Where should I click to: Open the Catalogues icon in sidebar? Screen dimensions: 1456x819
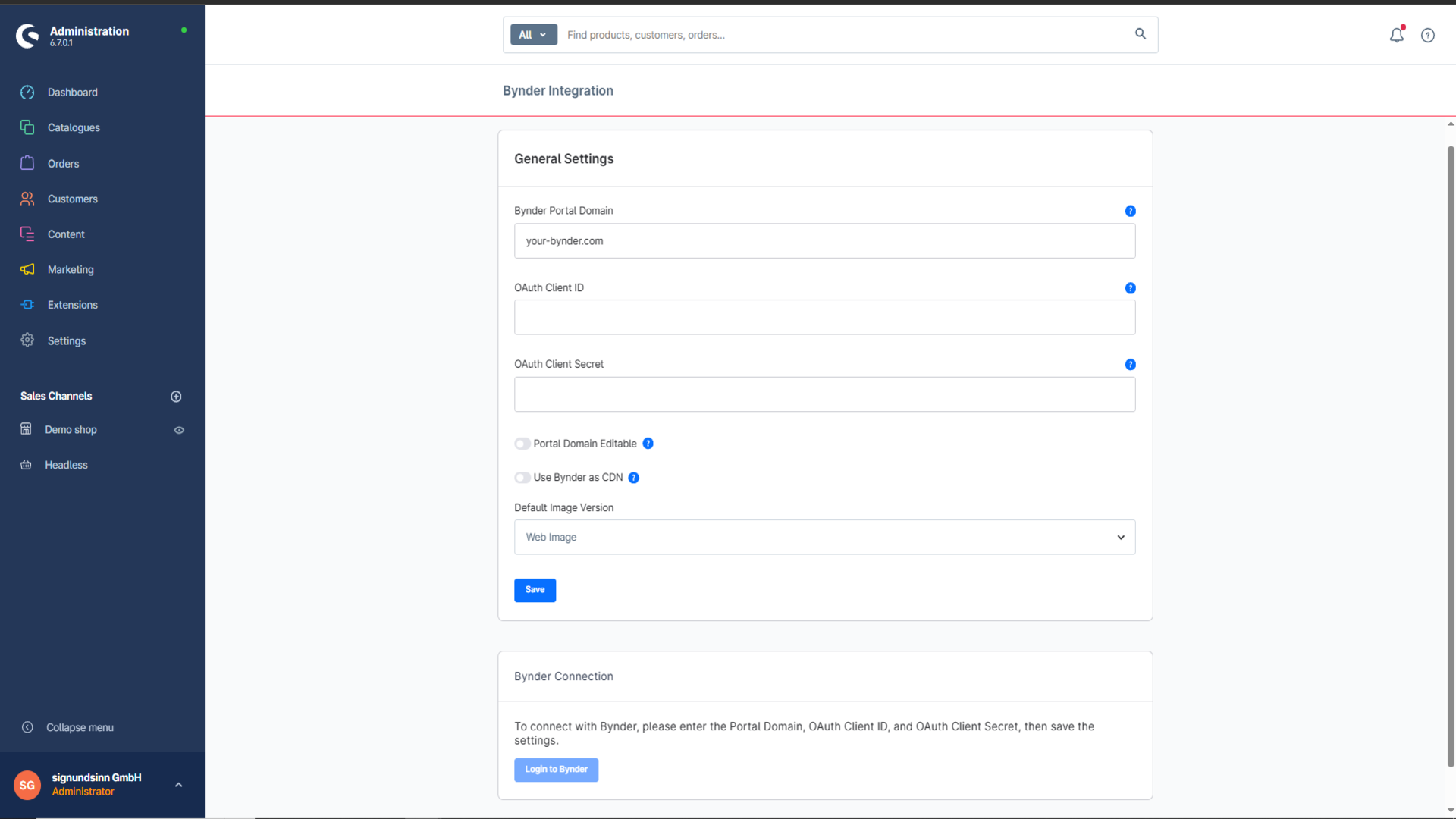(x=27, y=127)
